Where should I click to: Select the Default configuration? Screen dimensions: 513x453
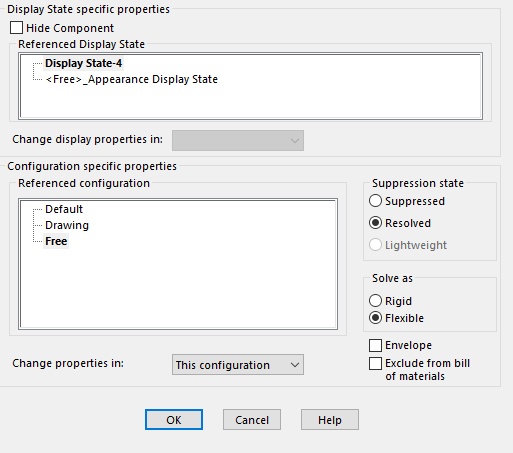64,209
